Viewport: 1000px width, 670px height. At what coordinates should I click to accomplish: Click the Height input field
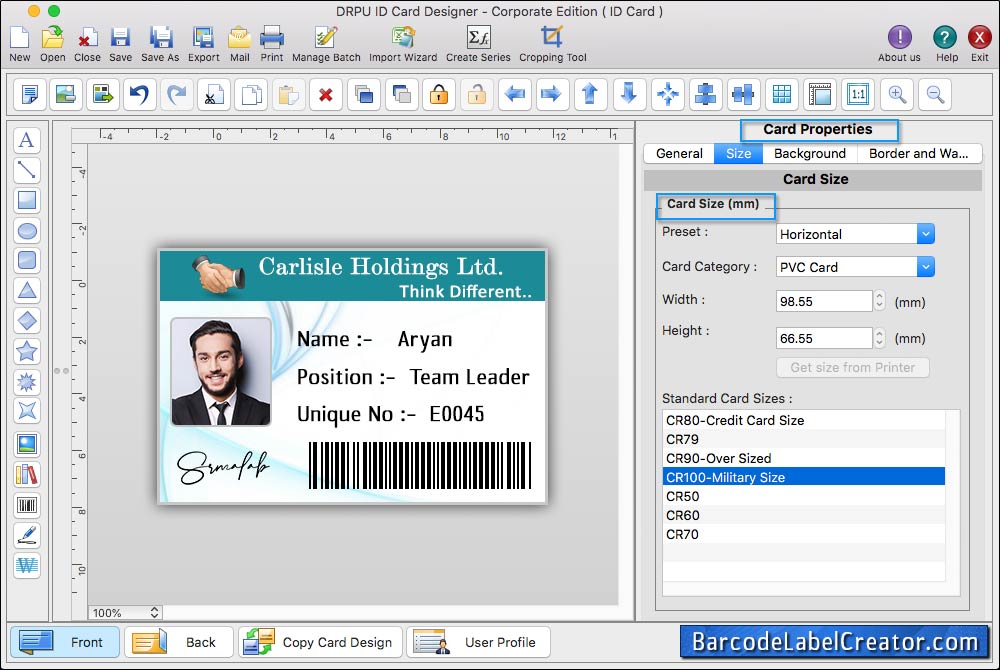[x=824, y=338]
